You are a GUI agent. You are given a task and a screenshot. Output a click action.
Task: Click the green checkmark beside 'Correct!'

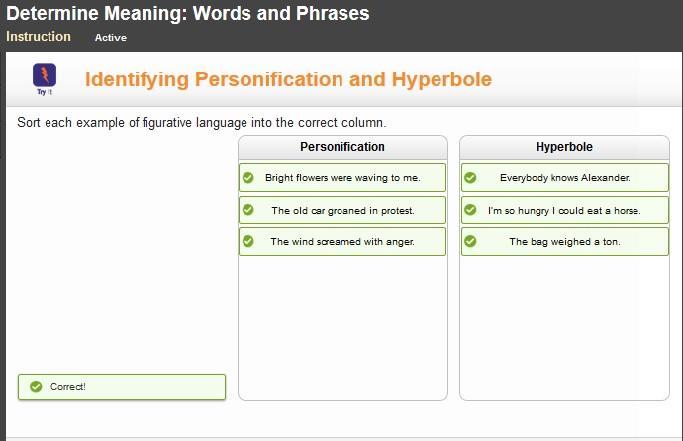[x=36, y=386]
